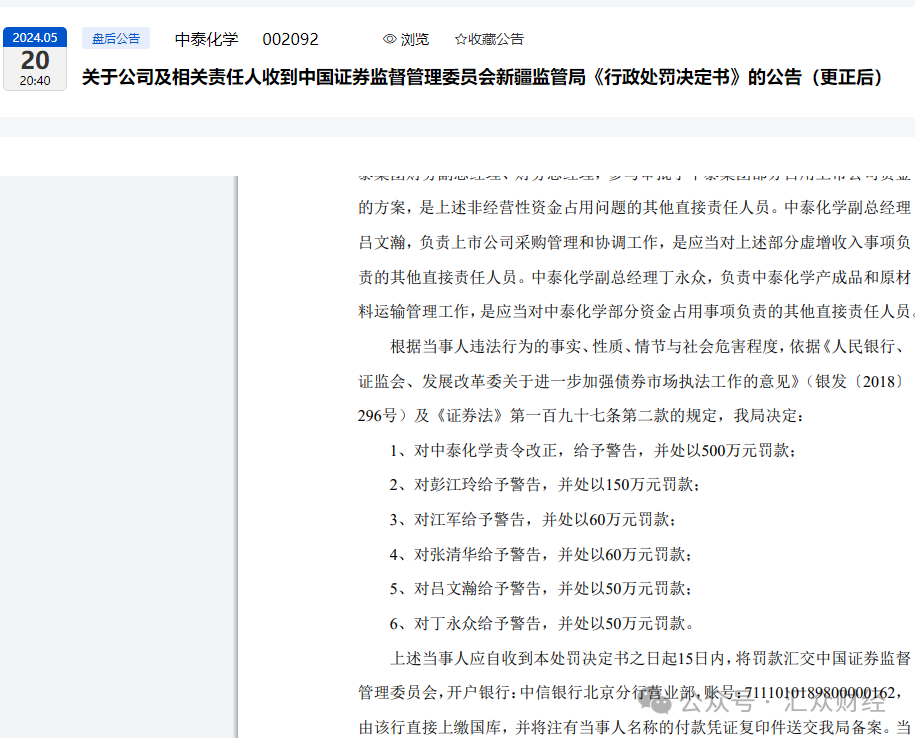Open the 盘后公告 tag
The width and height of the screenshot is (915, 738).
(116, 39)
